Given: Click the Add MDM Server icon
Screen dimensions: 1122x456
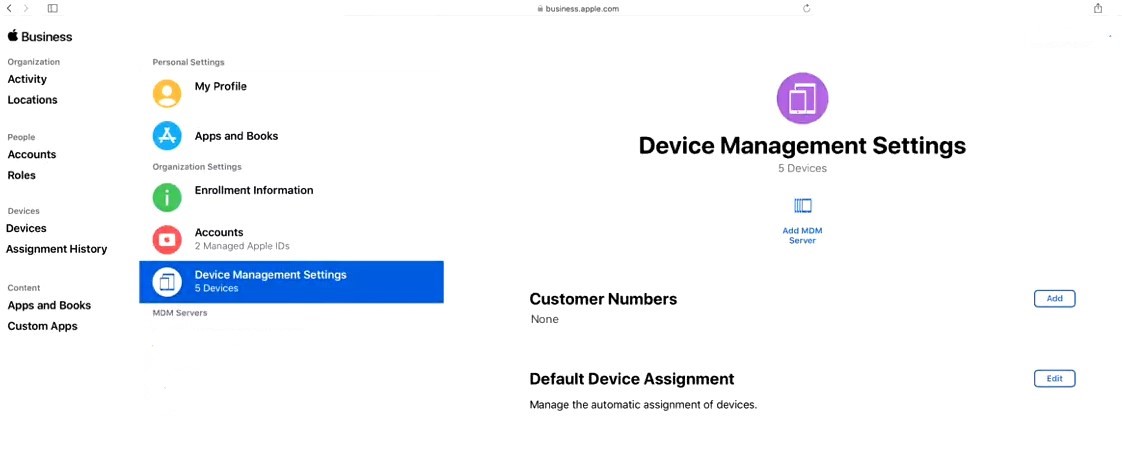Looking at the screenshot, I should [802, 206].
